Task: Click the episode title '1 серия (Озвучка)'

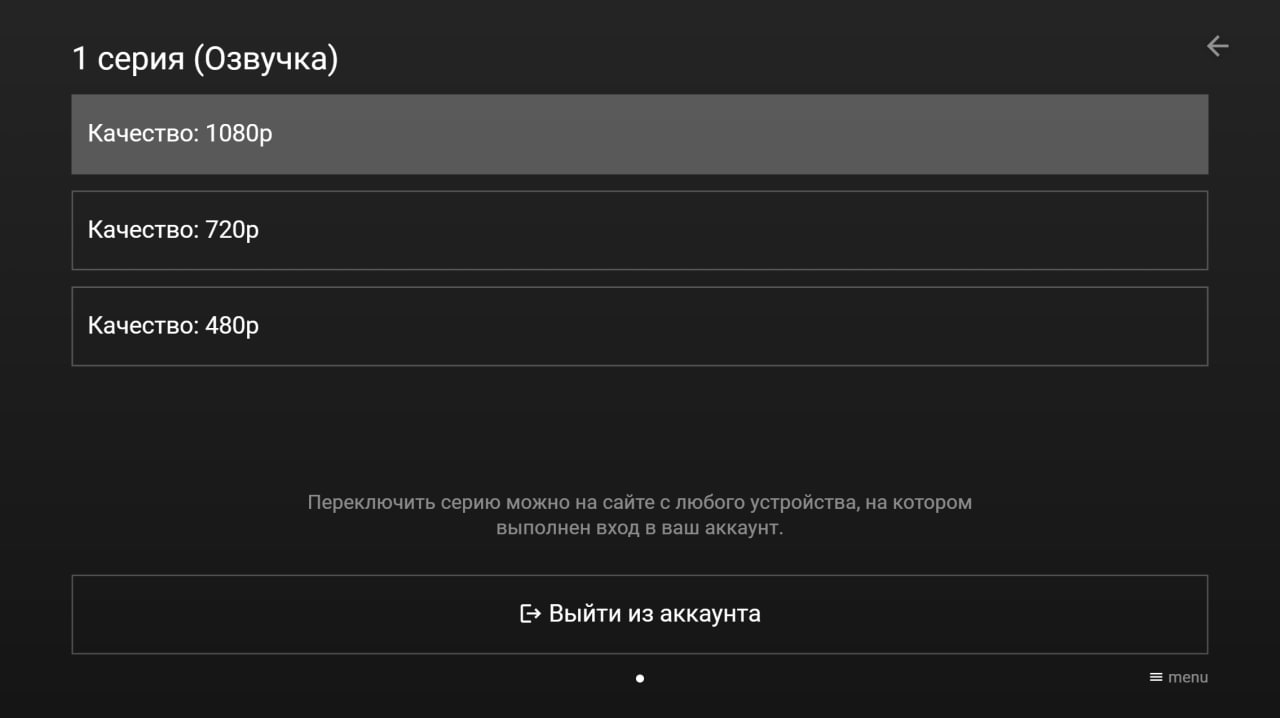Action: [204, 57]
